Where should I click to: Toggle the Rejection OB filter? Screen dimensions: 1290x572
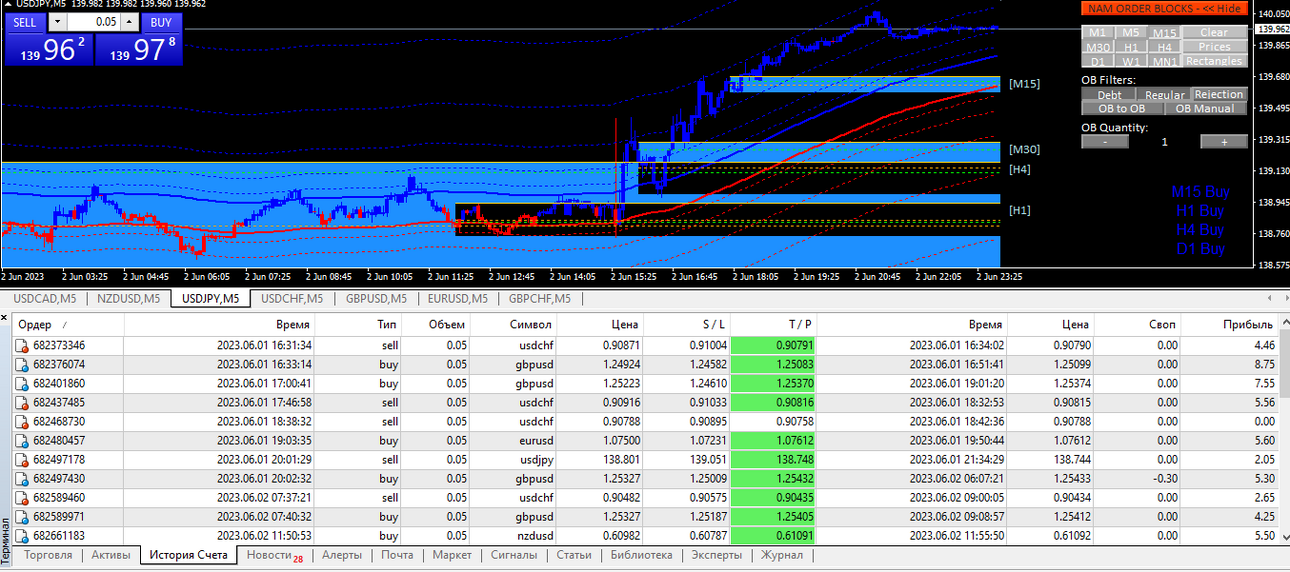click(x=1219, y=94)
